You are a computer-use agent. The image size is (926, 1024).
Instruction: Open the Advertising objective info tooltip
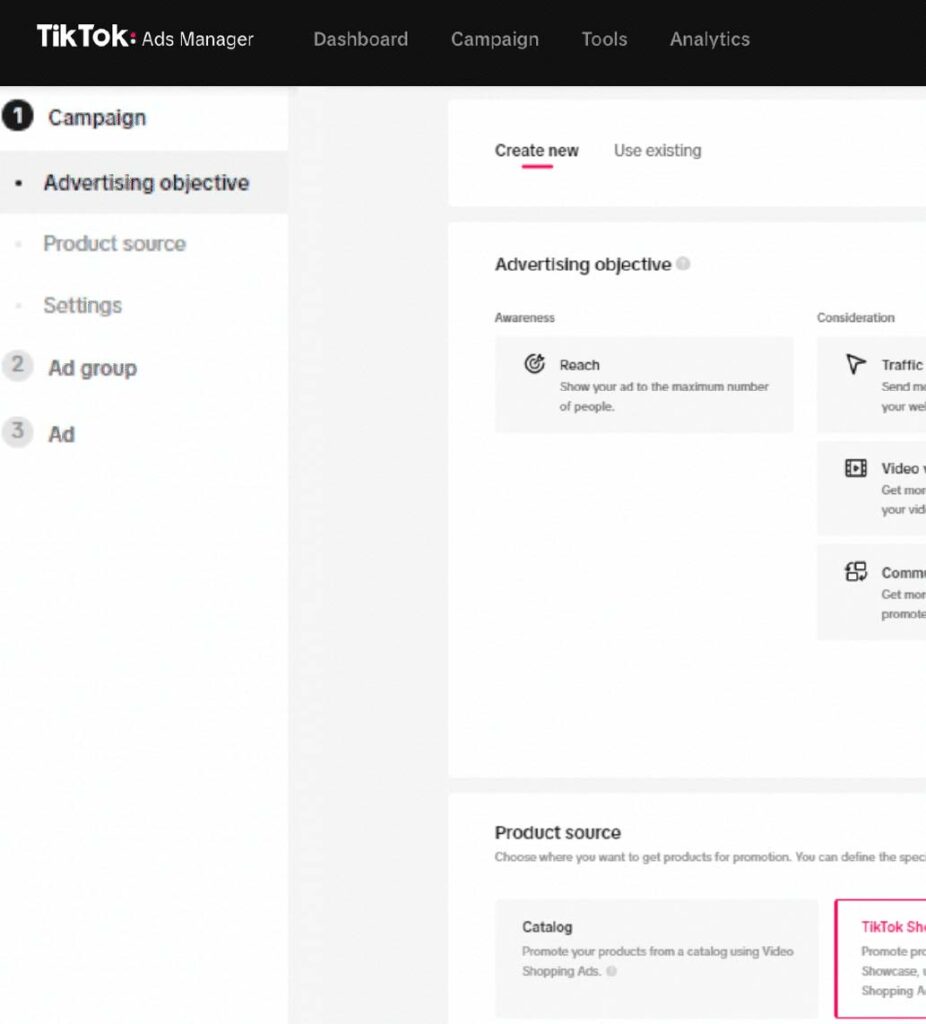(x=684, y=264)
